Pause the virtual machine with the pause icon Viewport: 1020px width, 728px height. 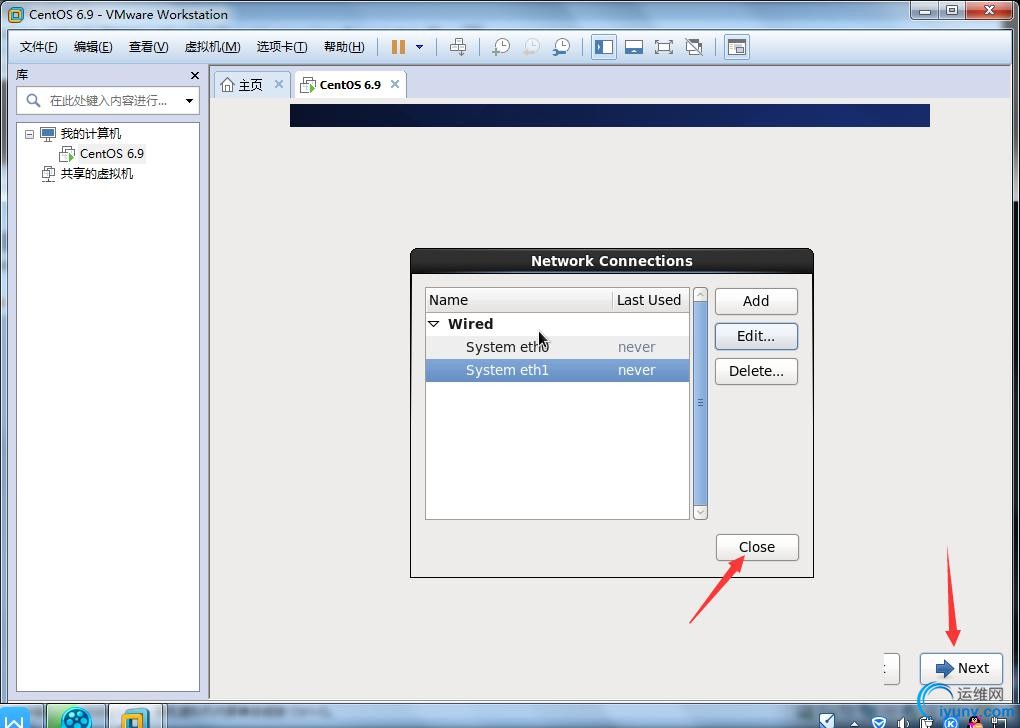[x=398, y=47]
